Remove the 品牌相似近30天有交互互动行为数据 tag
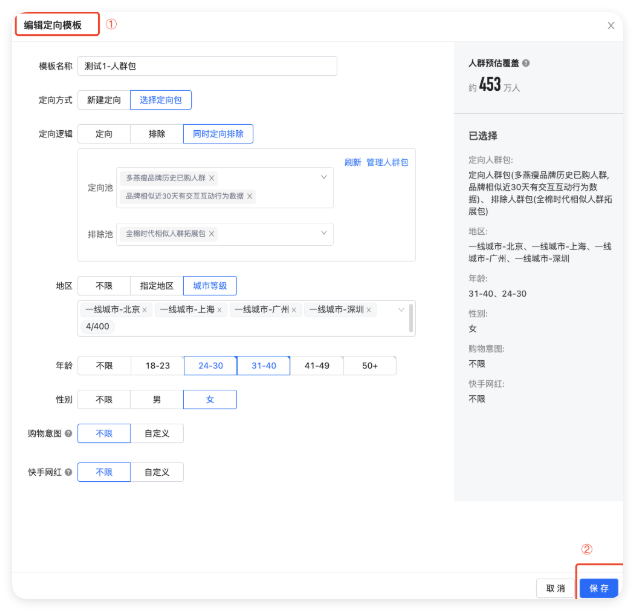The image size is (635, 611). 249,196
